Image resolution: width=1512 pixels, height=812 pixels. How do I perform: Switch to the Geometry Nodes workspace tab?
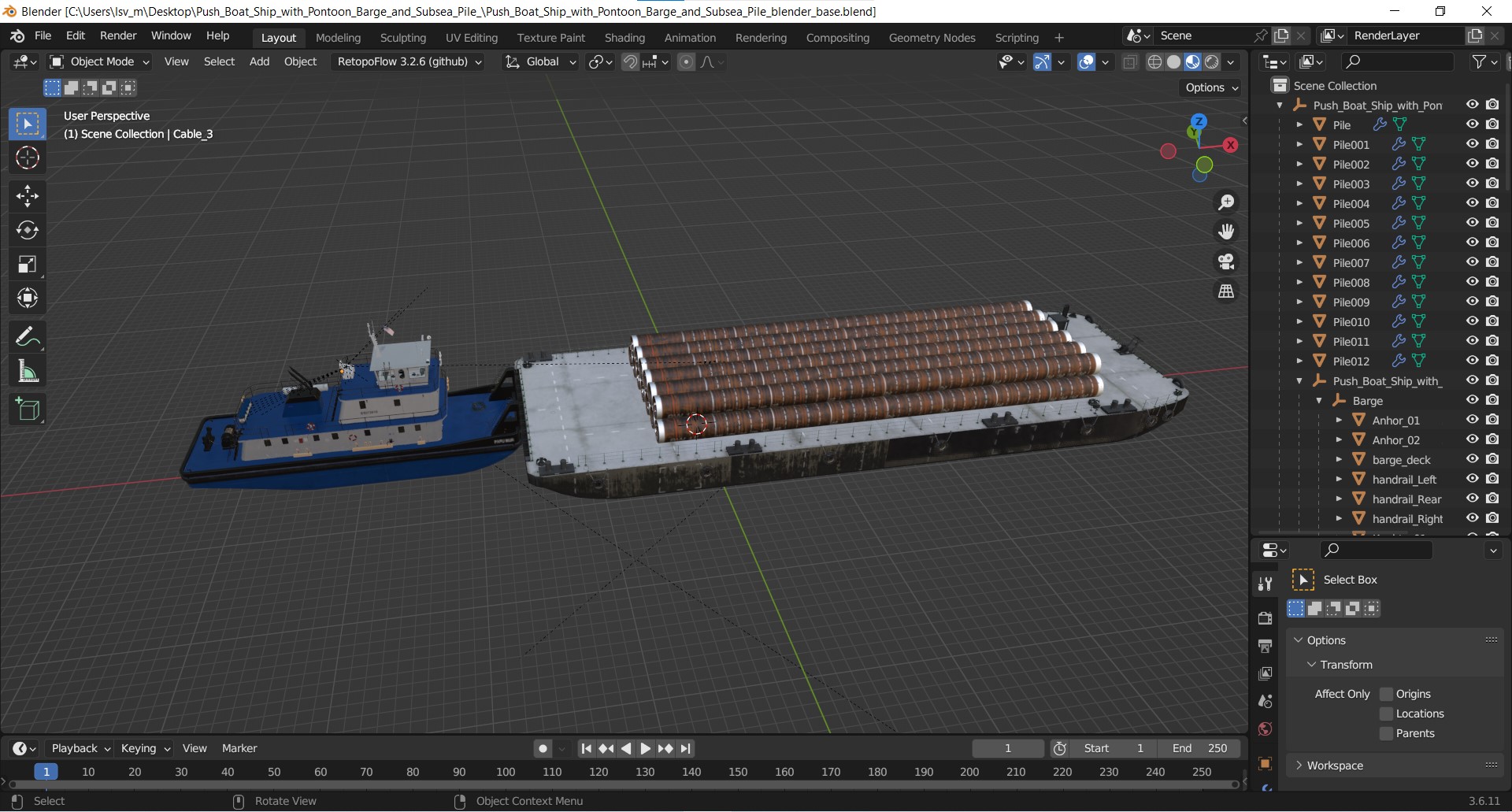(x=932, y=38)
